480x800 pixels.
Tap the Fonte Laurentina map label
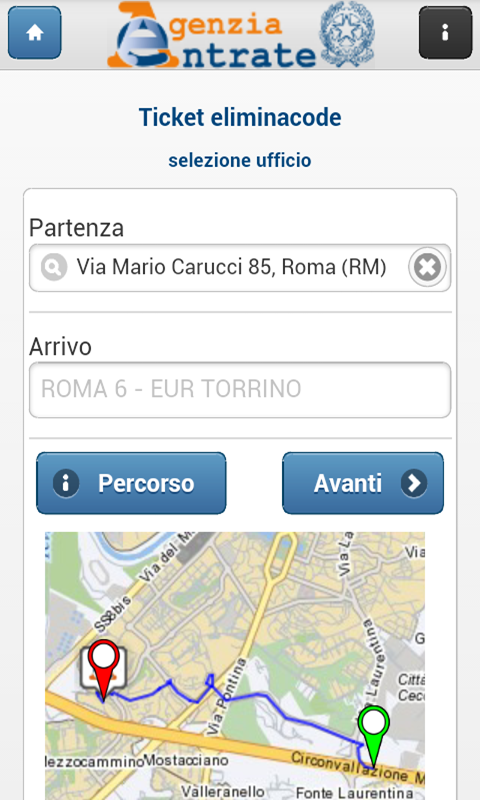[355, 792]
